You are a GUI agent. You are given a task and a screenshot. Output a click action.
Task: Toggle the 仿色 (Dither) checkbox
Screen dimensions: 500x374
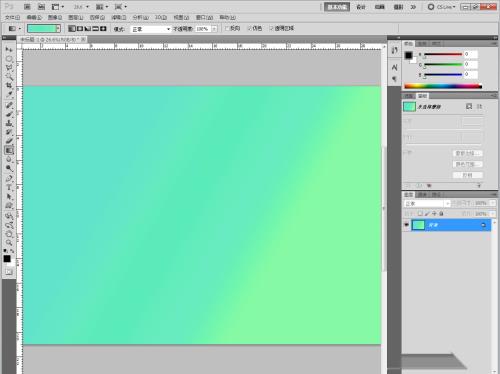(x=249, y=29)
